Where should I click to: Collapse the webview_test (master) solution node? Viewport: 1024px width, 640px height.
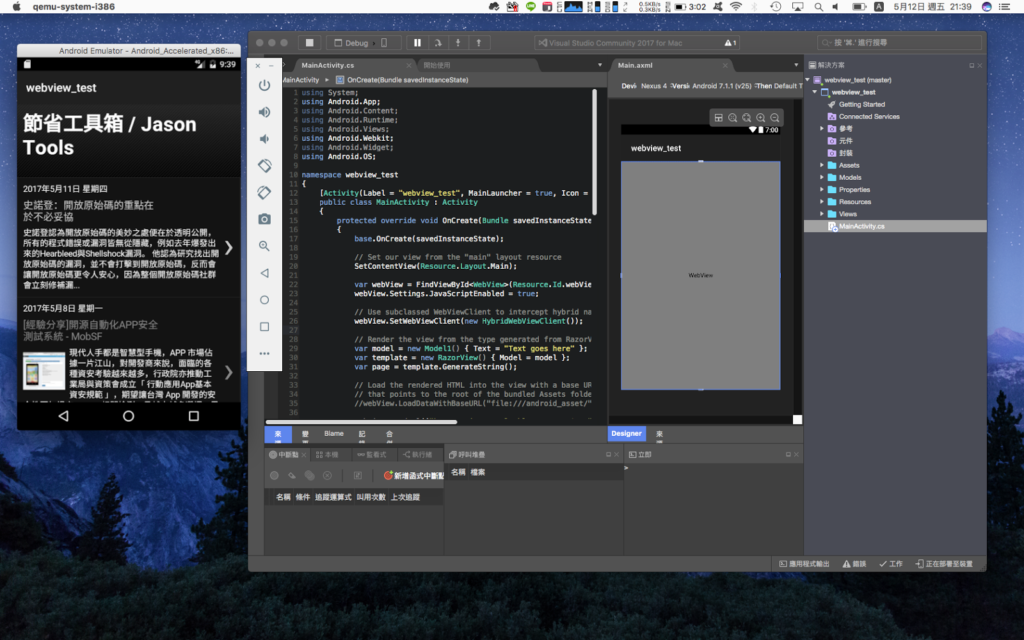point(808,80)
